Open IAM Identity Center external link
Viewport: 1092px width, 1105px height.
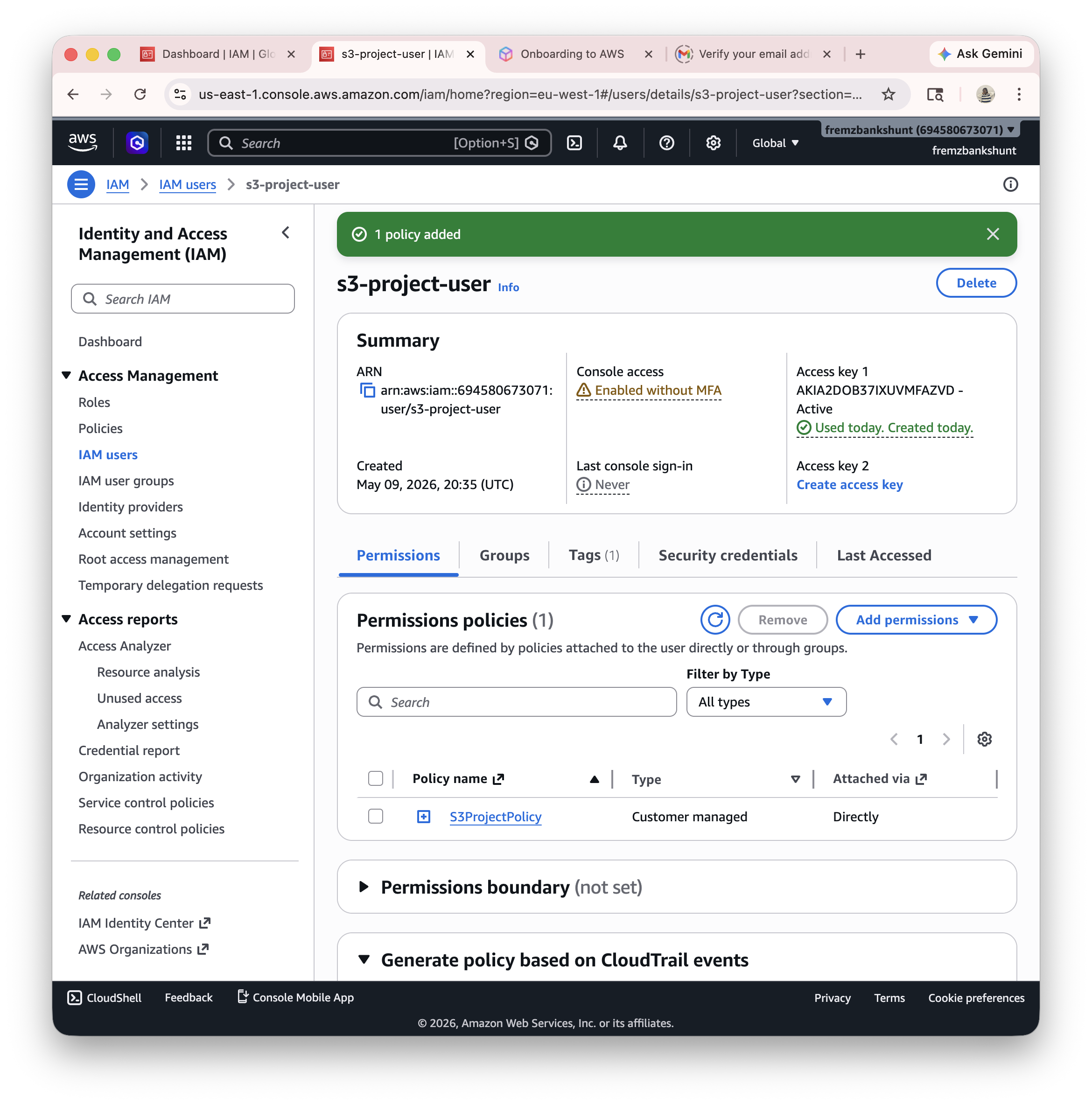point(144,923)
